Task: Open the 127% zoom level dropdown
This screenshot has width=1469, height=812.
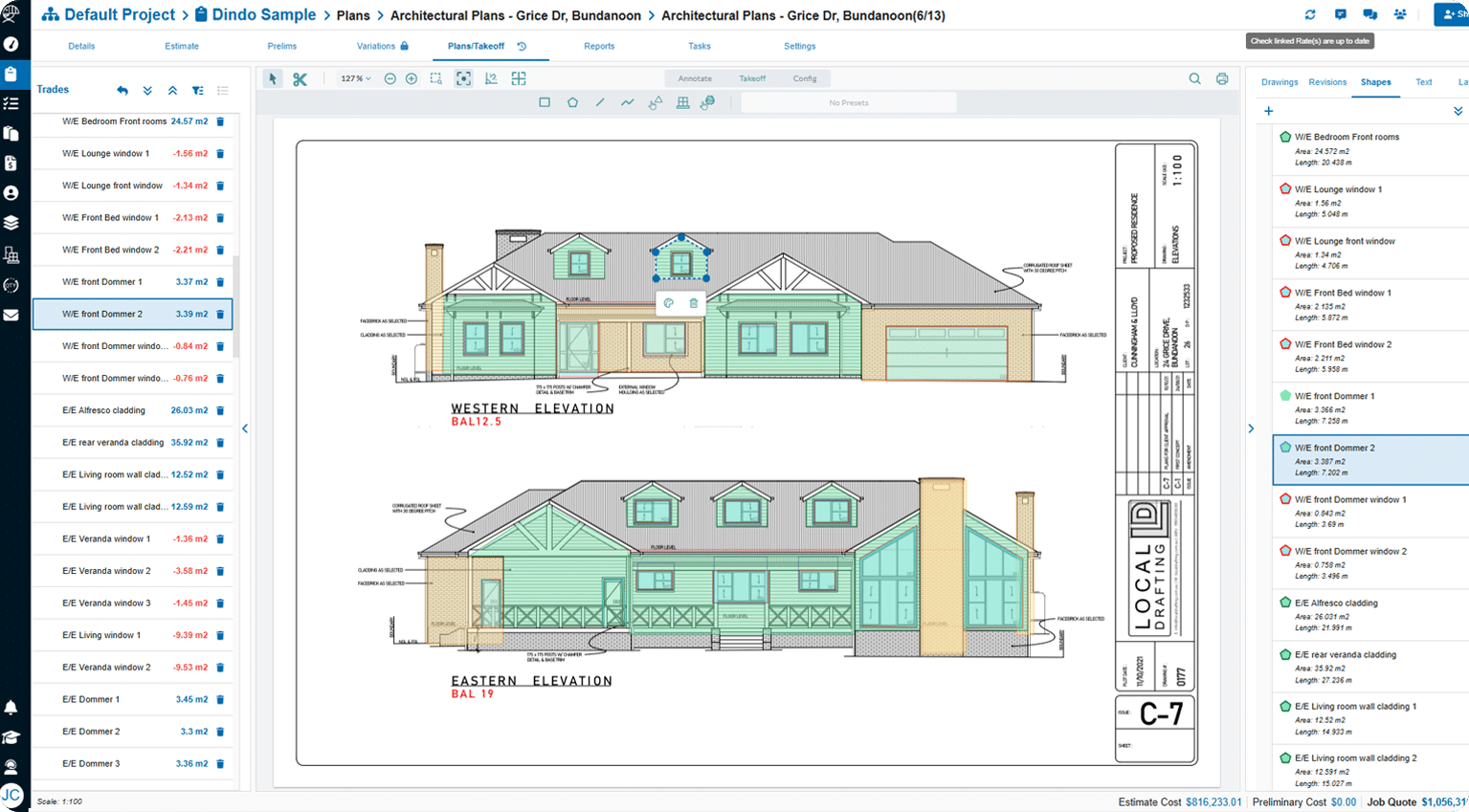Action: (355, 79)
